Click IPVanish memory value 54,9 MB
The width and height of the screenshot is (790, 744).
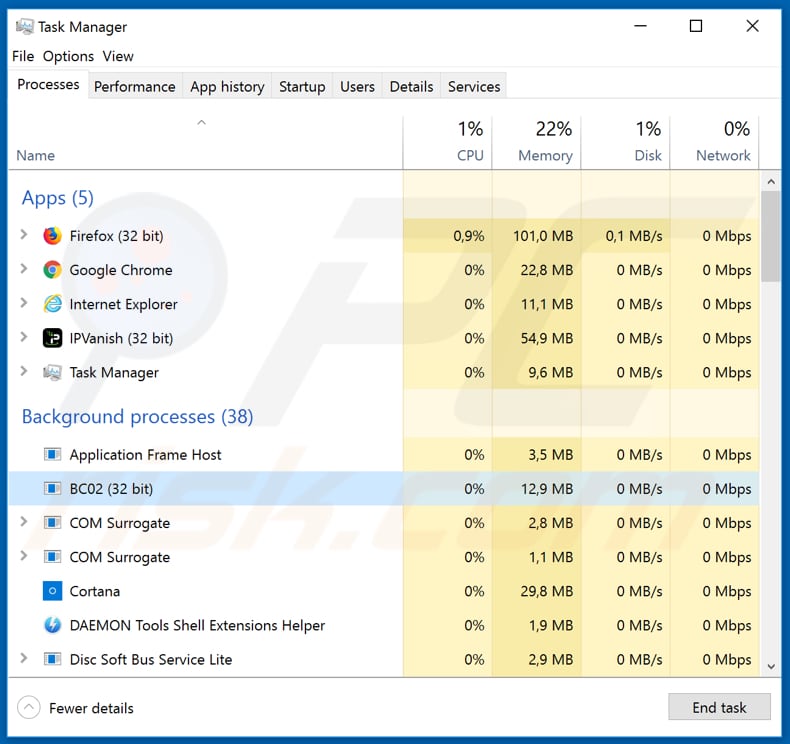pyautogui.click(x=547, y=338)
